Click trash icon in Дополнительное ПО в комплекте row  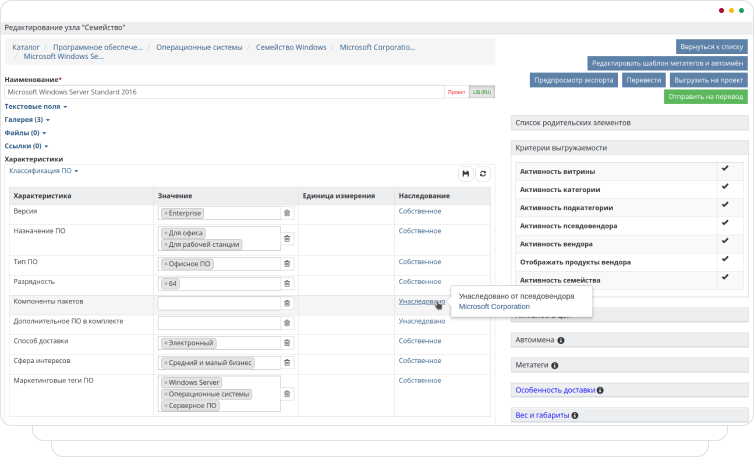click(x=287, y=323)
